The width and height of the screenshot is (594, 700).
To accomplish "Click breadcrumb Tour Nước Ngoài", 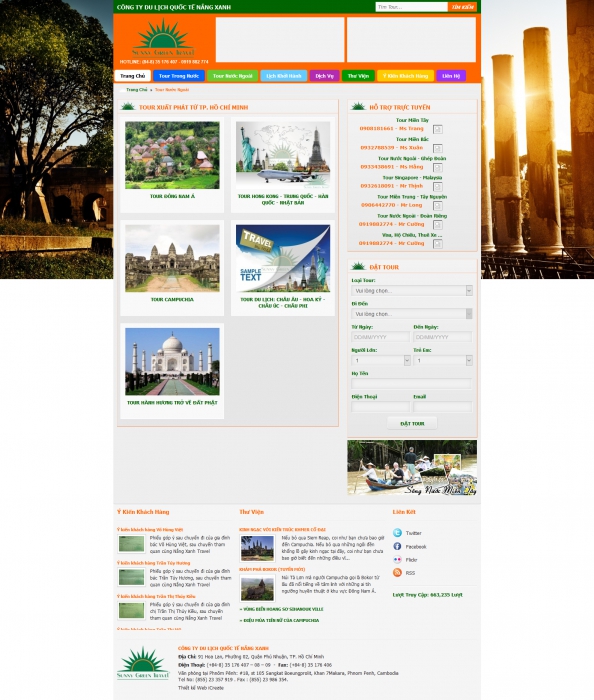I will click(x=172, y=90).
